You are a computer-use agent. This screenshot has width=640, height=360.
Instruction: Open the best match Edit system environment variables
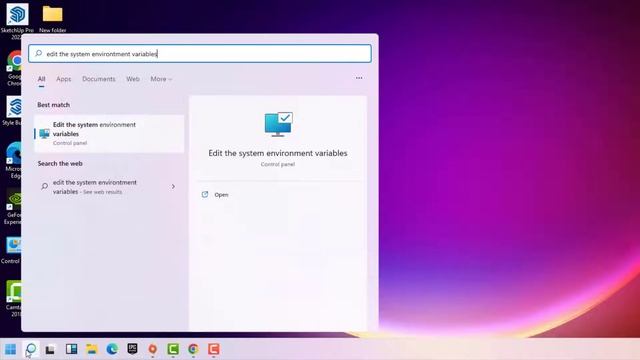click(109, 133)
